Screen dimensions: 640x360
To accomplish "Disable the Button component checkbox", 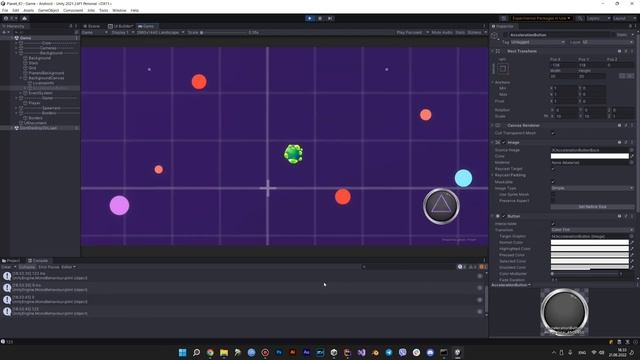I will coord(504,216).
